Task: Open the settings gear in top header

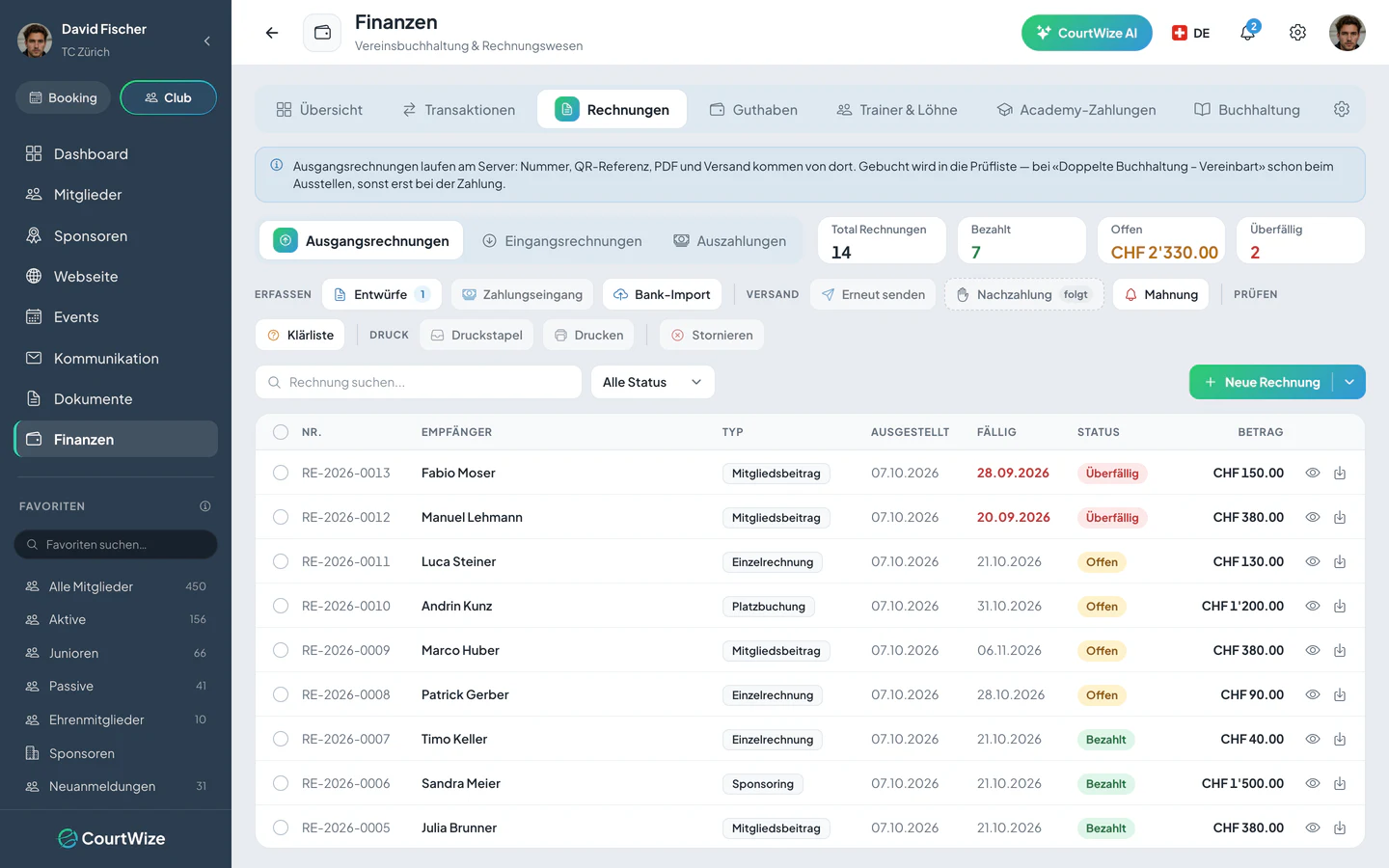Action: point(1297,33)
